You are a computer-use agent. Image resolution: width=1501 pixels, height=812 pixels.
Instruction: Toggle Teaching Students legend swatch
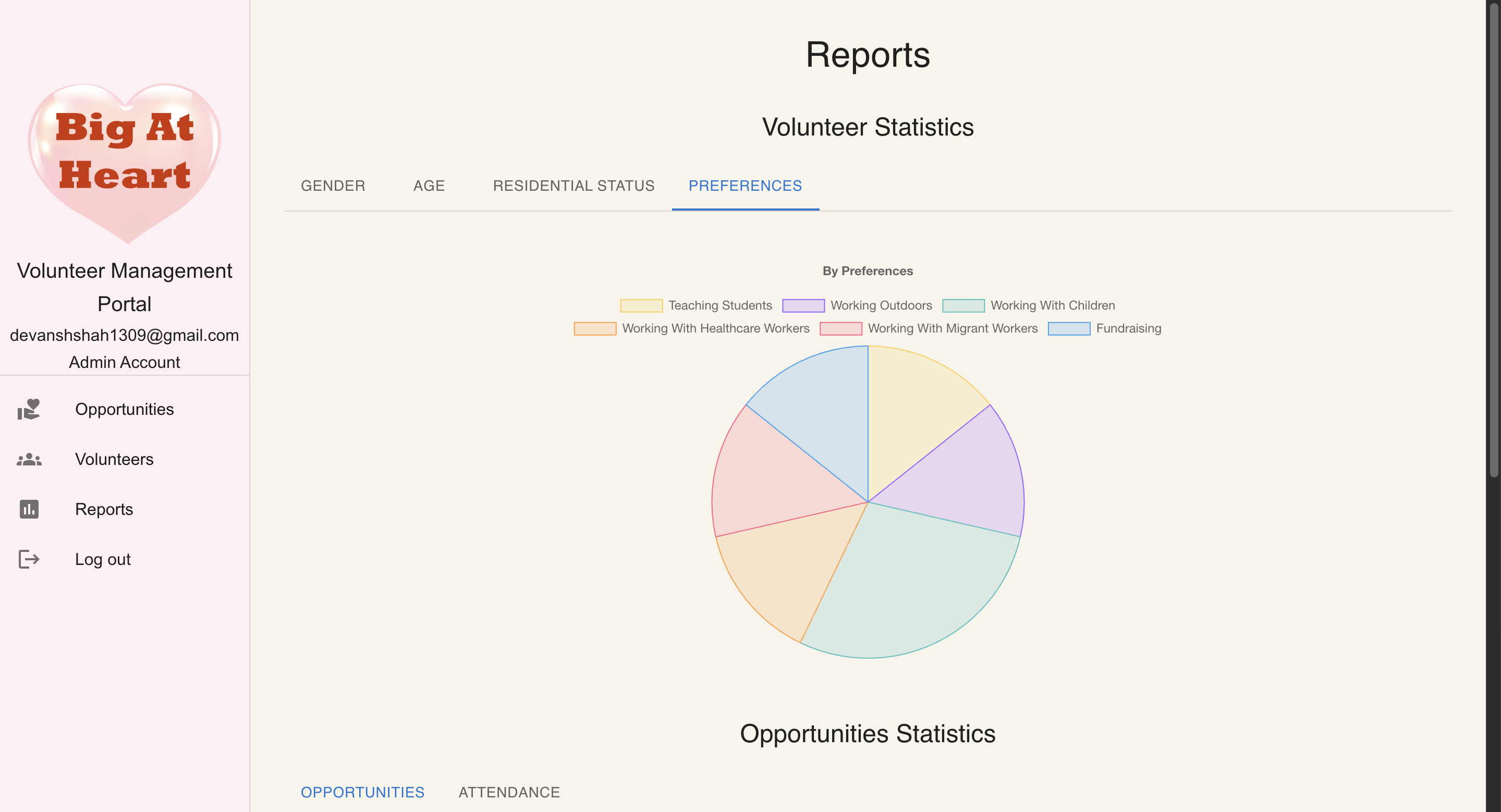click(641, 306)
